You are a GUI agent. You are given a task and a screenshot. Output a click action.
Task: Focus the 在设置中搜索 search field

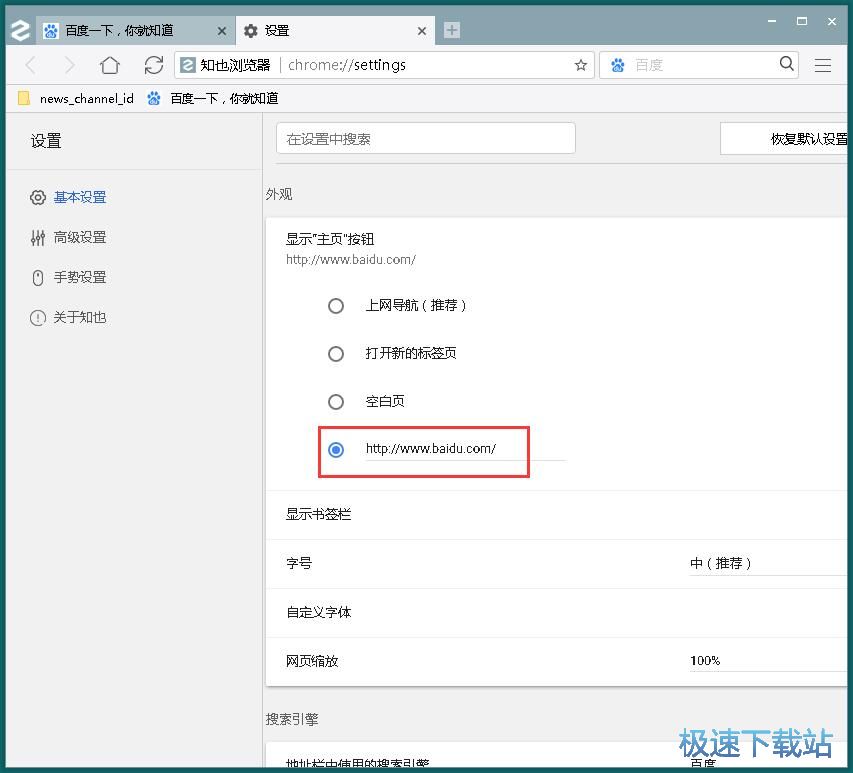(x=425, y=138)
